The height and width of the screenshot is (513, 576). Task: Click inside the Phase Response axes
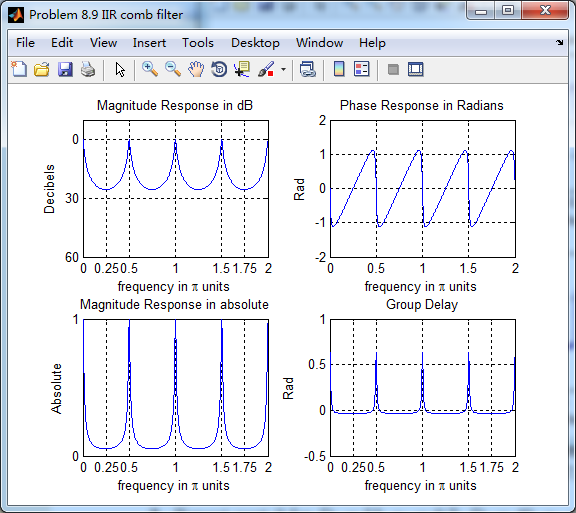point(423,189)
